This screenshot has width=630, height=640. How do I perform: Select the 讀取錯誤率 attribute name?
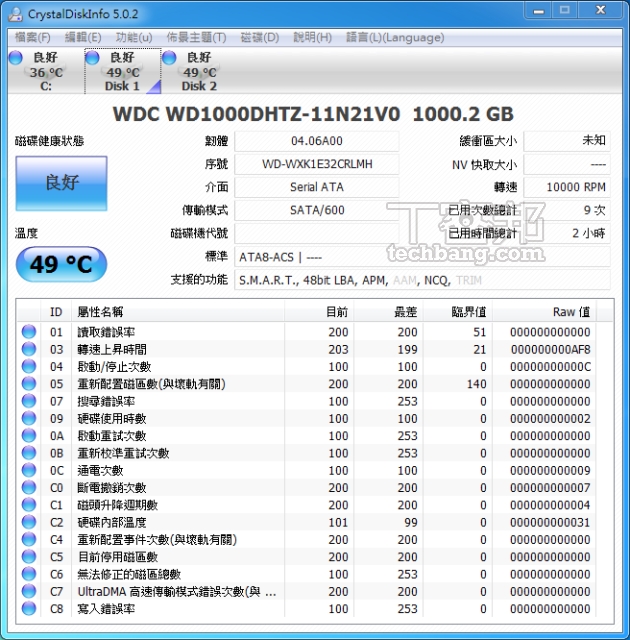point(106,332)
